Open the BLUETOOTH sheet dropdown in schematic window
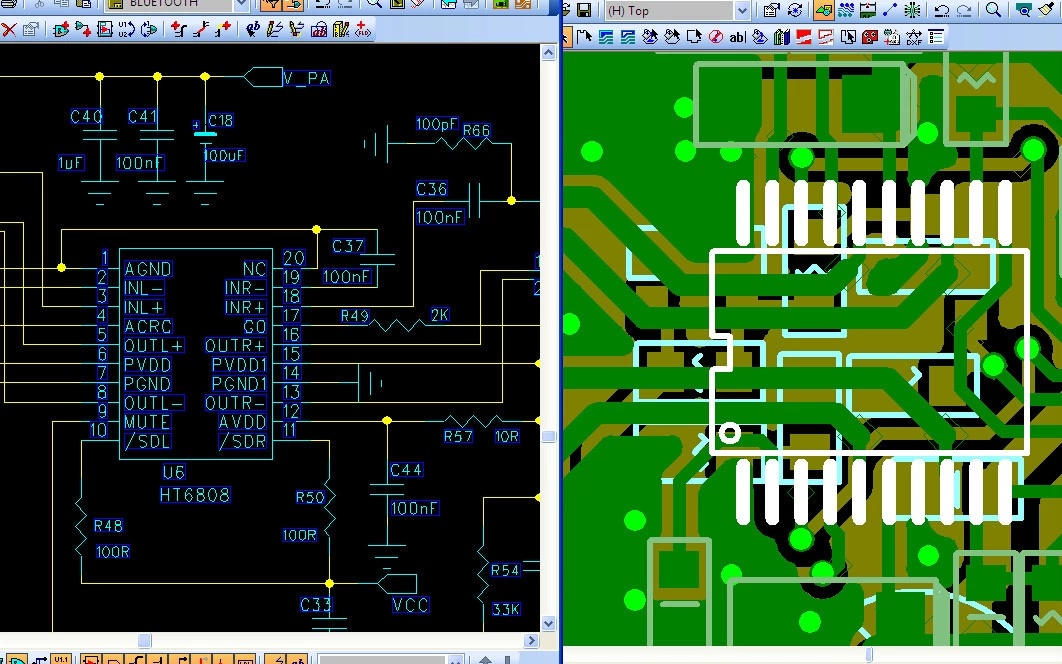 tap(241, 4)
